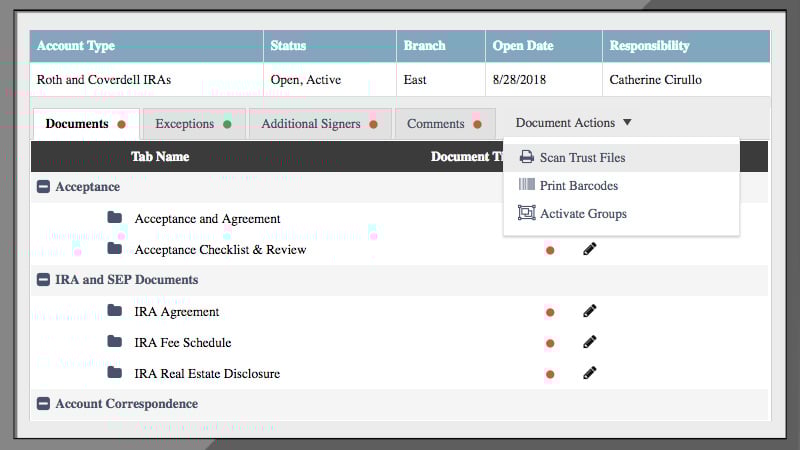Click pencil icon for Acceptance Checklist & Review
The image size is (800, 450).
590,249
